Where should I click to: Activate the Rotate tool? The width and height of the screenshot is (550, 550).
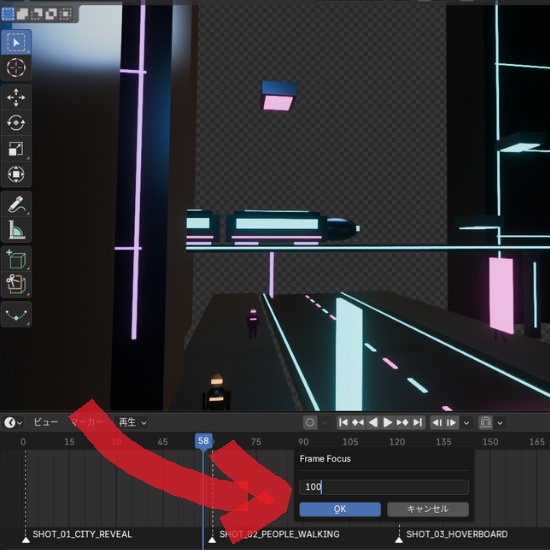[16, 123]
